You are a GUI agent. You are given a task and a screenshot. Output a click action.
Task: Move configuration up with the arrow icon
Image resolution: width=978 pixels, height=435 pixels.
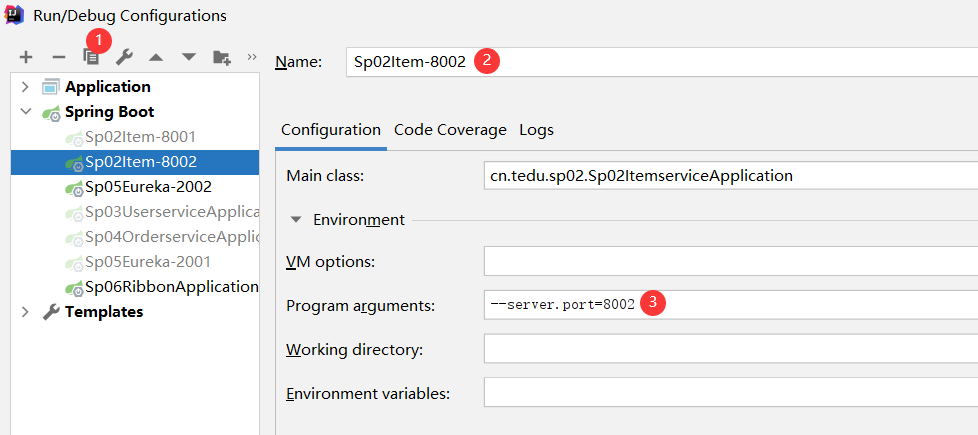point(156,57)
